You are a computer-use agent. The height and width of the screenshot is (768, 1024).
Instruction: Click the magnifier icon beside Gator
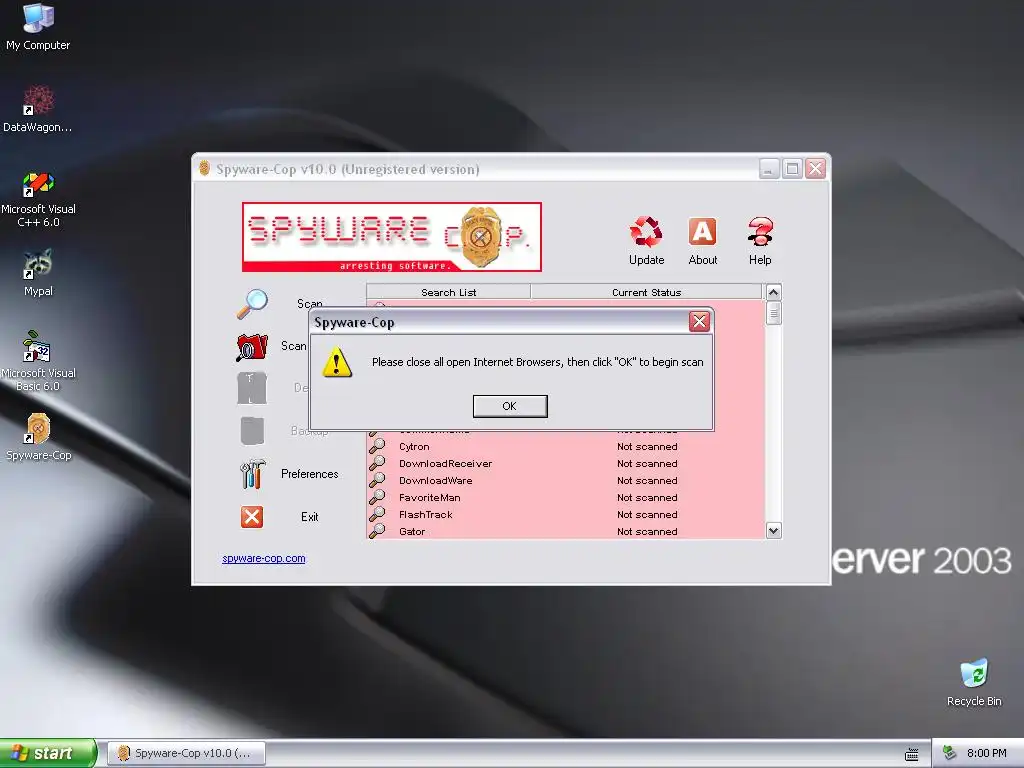(x=377, y=531)
